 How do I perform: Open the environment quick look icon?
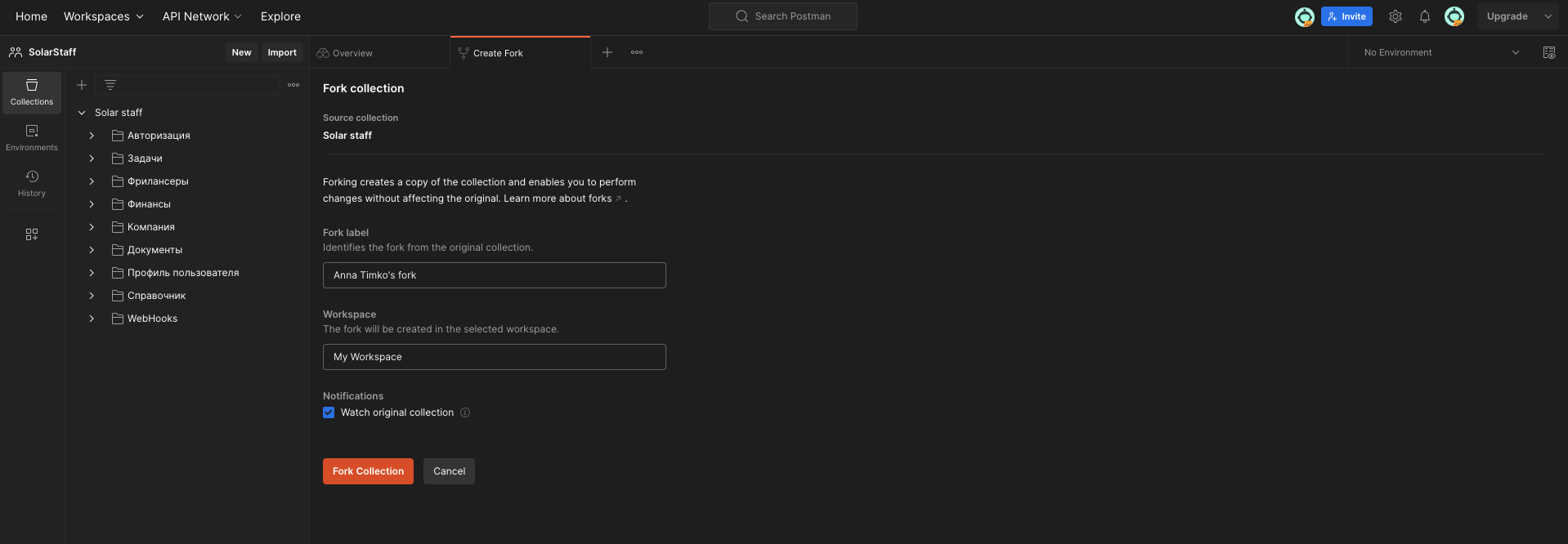[x=1548, y=52]
